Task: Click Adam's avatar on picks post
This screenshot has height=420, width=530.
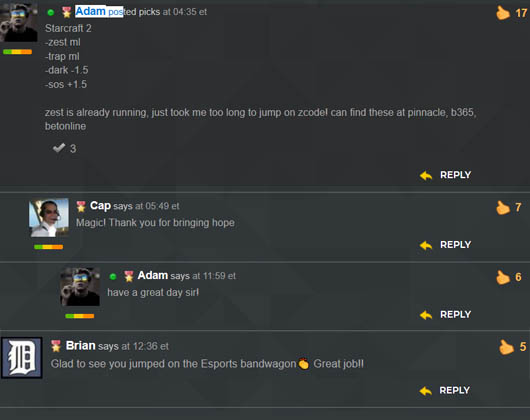Action: [19, 22]
